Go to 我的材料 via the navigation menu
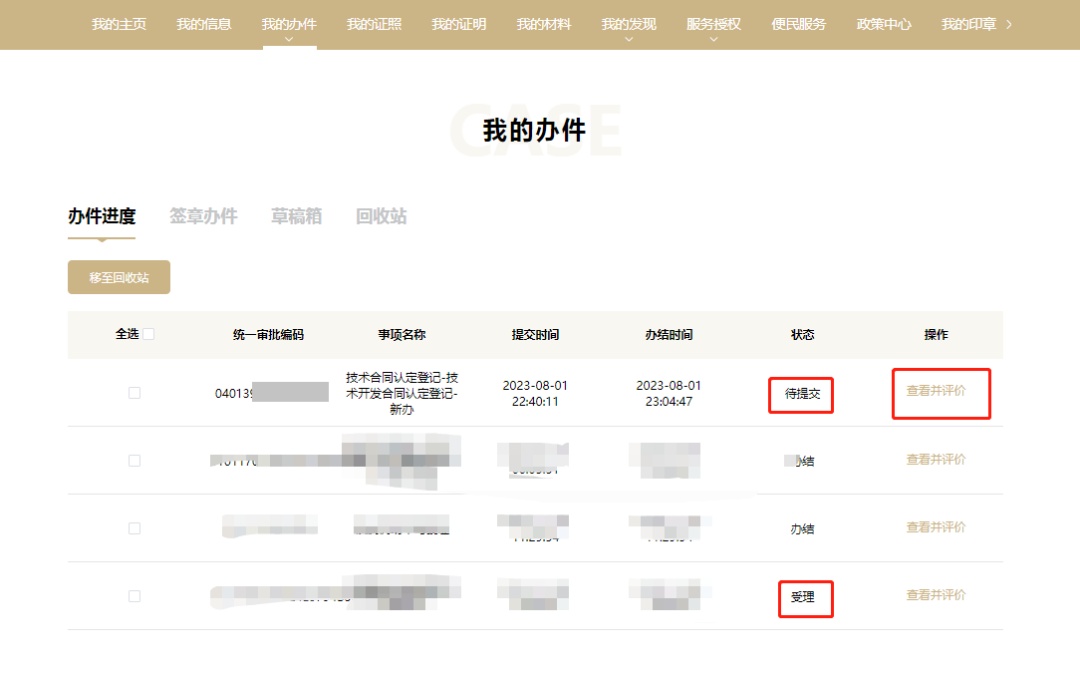Screen dimensions: 1080x673 [544, 24]
